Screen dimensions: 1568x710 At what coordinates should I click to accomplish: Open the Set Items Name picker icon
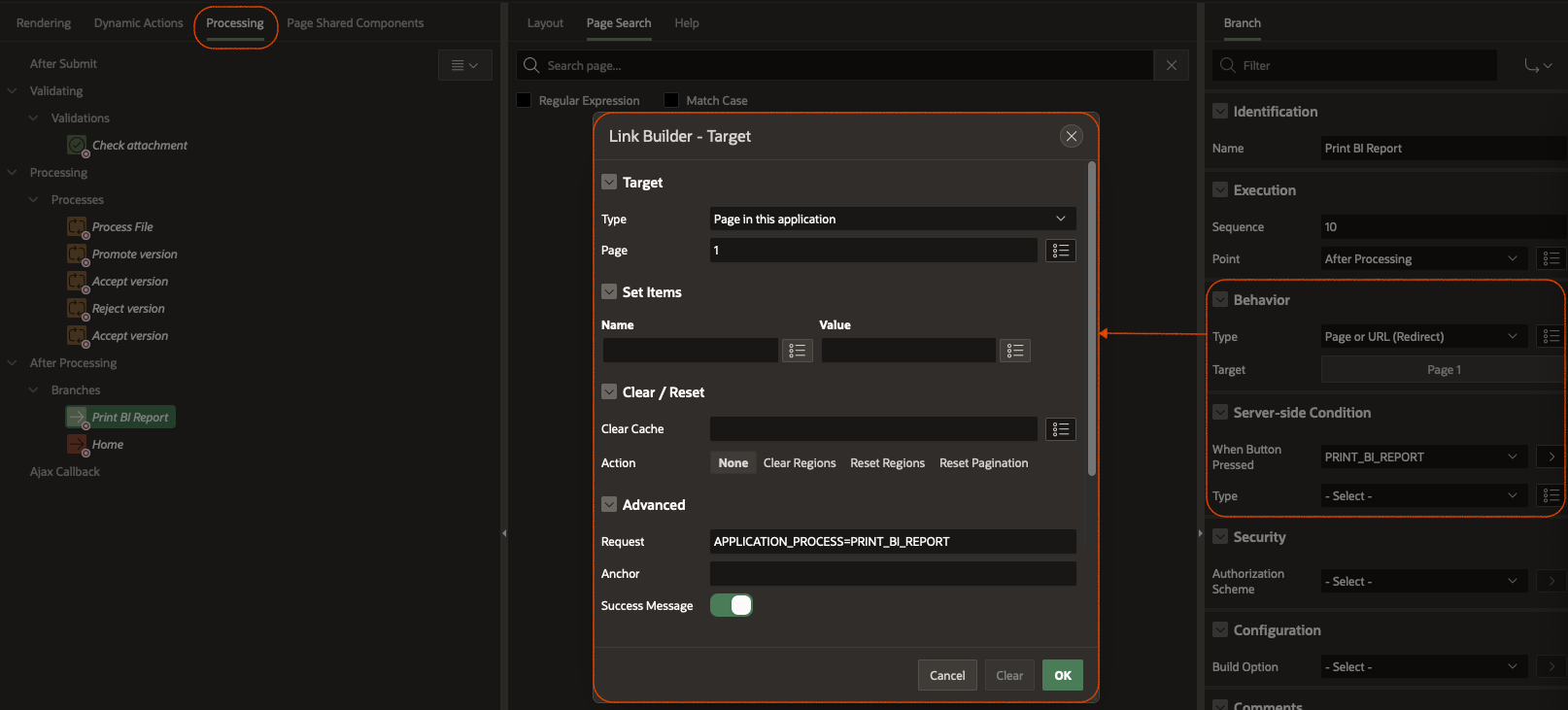coord(797,351)
